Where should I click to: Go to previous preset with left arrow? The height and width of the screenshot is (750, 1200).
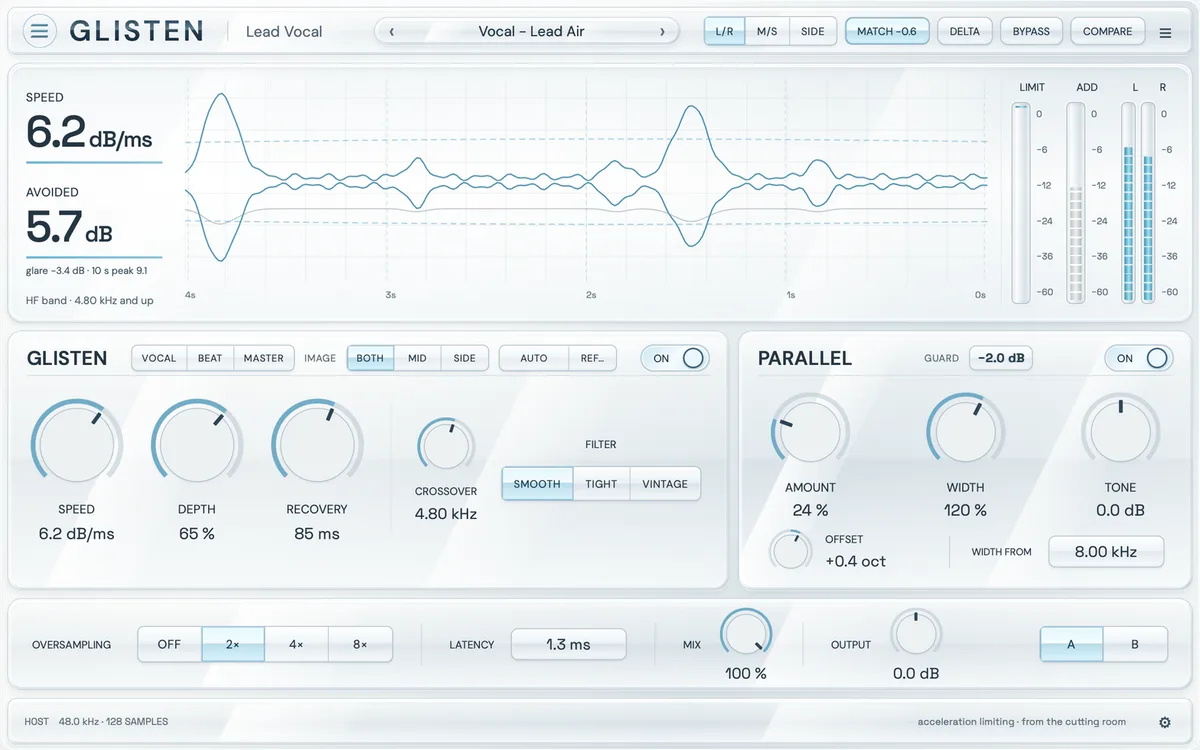coord(391,31)
